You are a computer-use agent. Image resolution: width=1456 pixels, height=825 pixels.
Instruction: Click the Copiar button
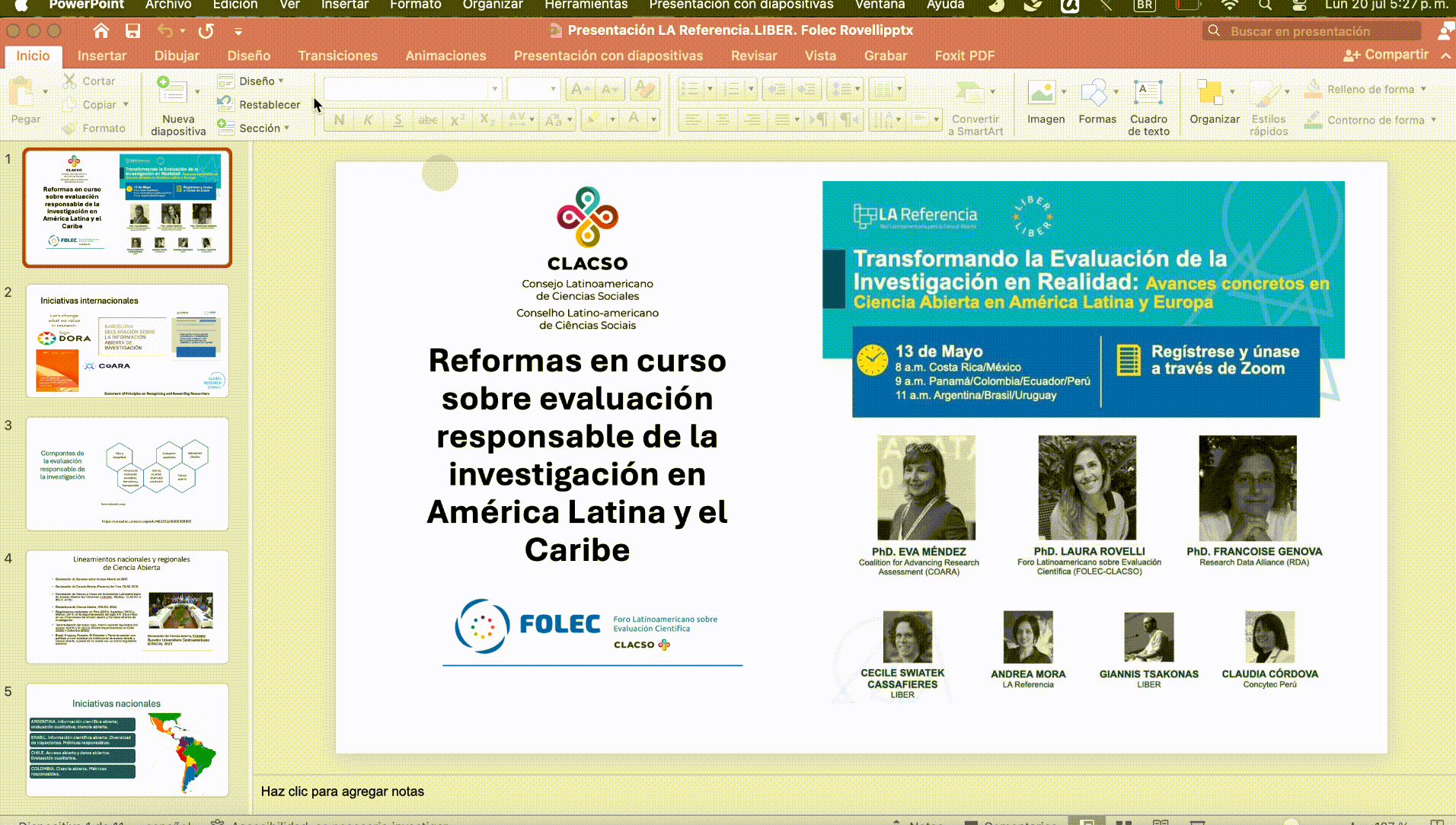point(91,104)
